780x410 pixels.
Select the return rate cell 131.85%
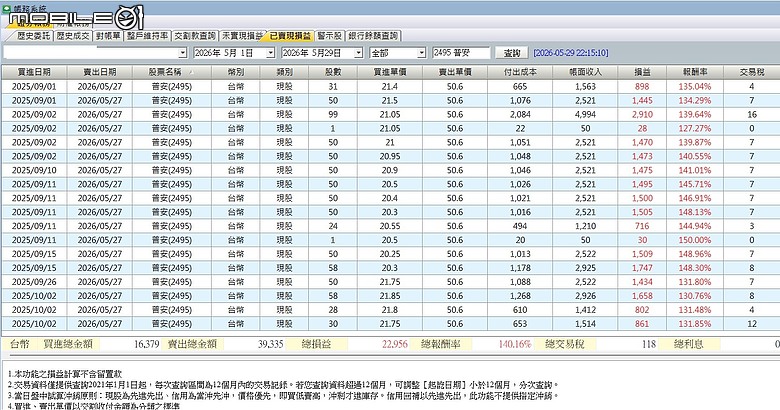point(695,323)
